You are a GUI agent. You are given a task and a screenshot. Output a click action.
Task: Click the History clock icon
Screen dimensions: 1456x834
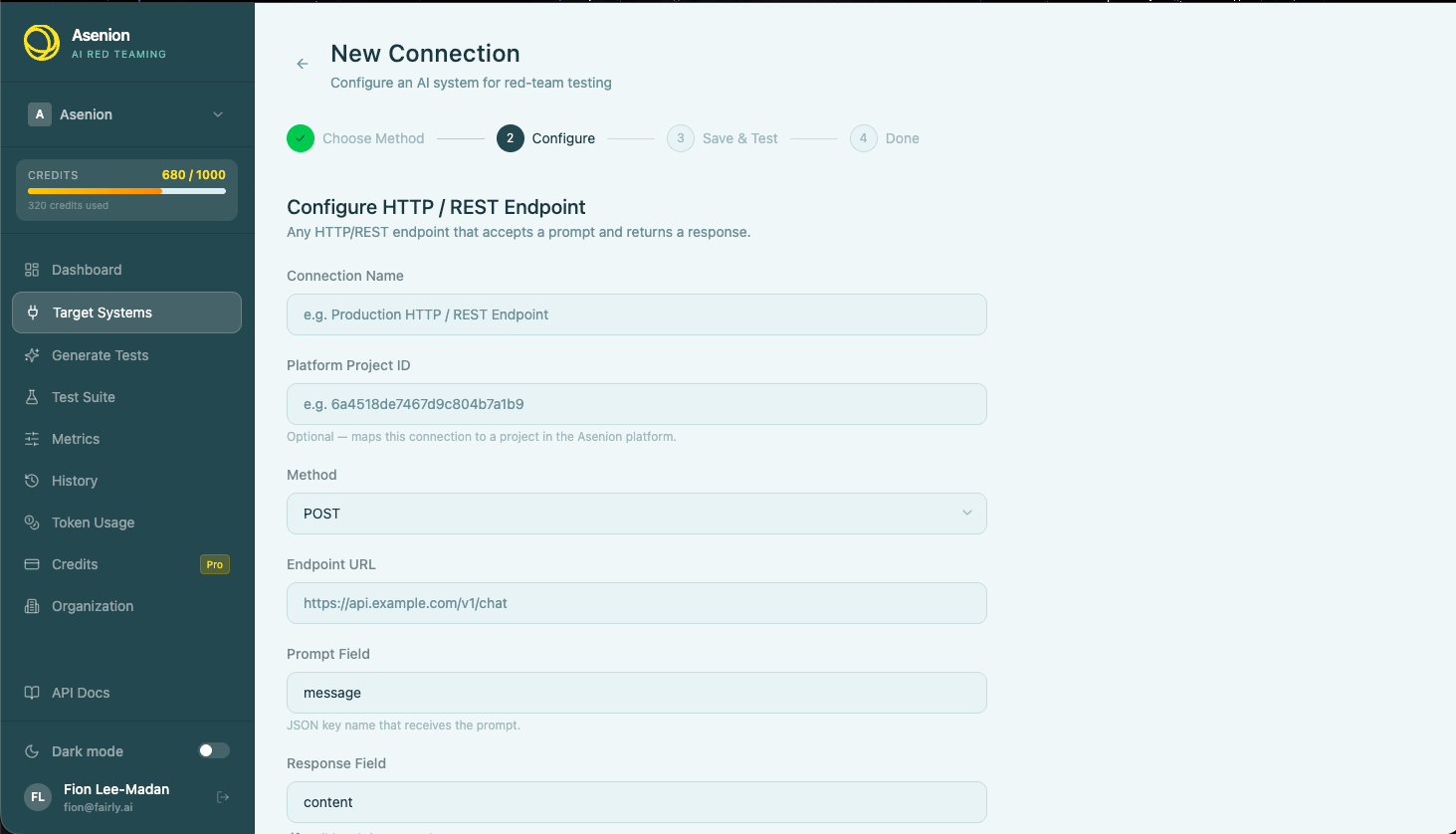coord(32,481)
